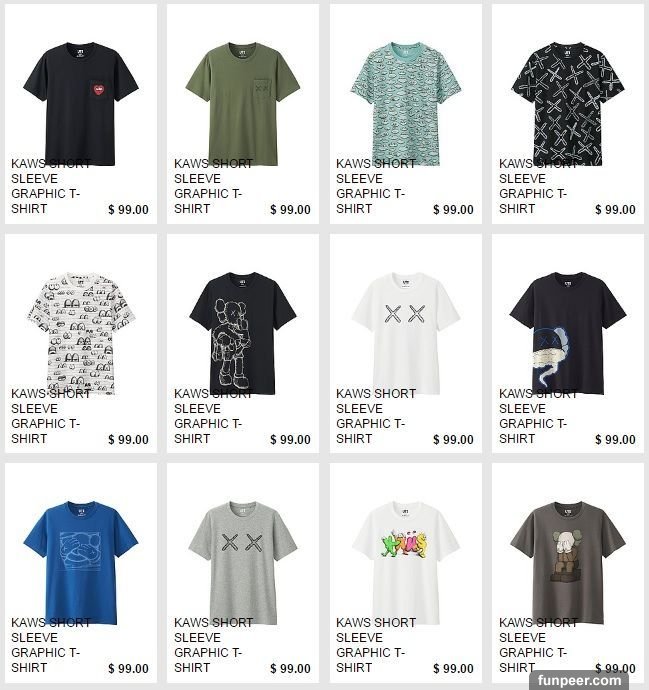Click the $ 99.00 price of the X-pattern black shirt
Screen dimensions: 649x690
tap(616, 210)
